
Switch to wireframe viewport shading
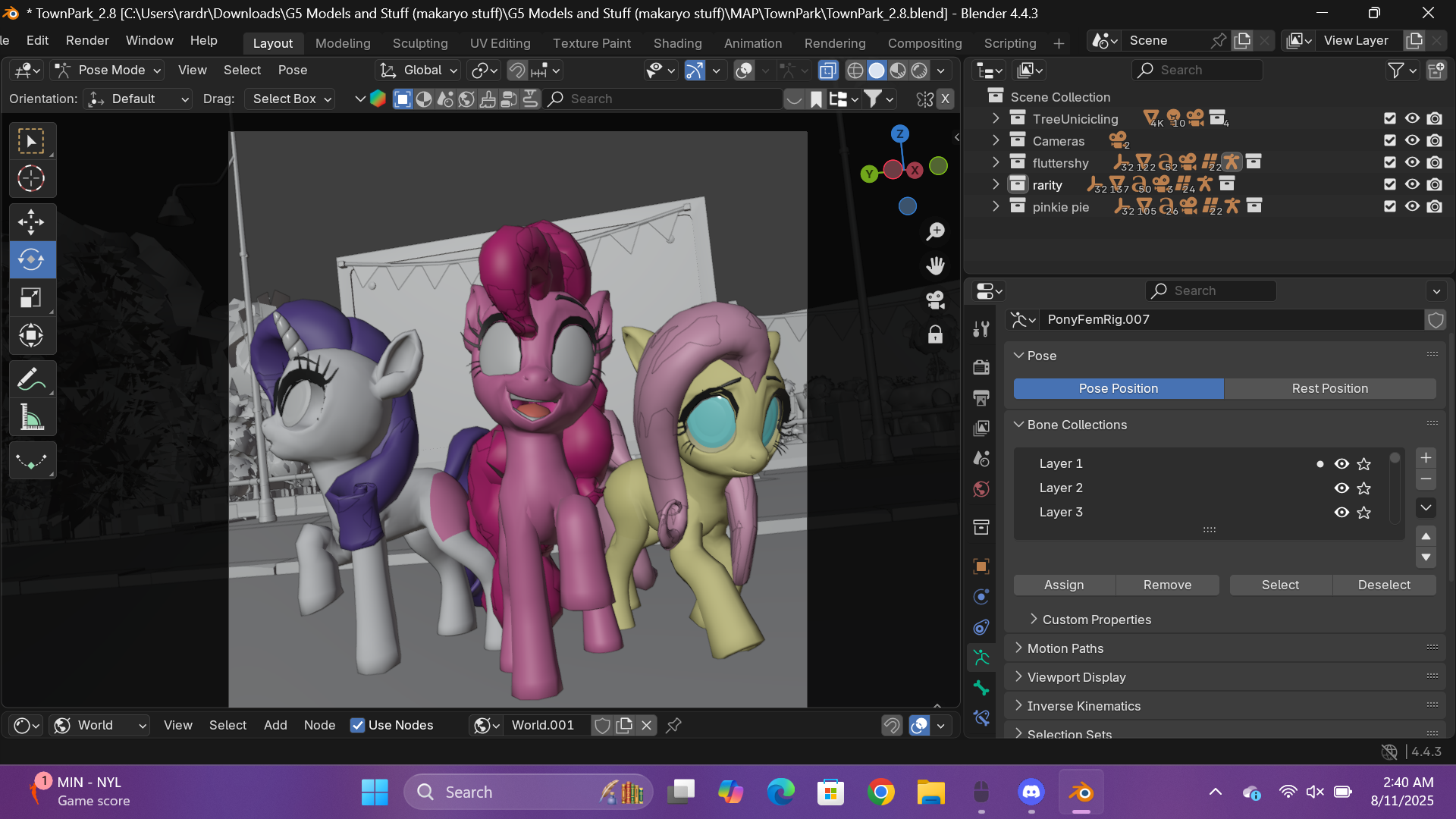pyautogui.click(x=855, y=71)
